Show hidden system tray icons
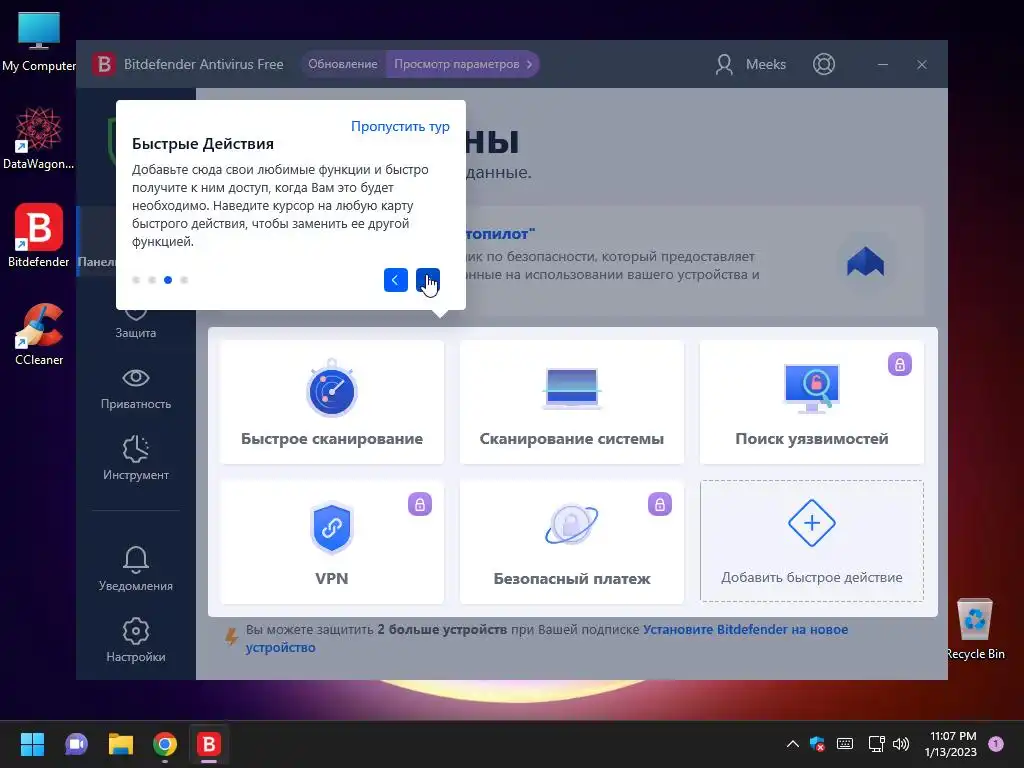Screen dimensions: 1024x768 tap(792, 744)
